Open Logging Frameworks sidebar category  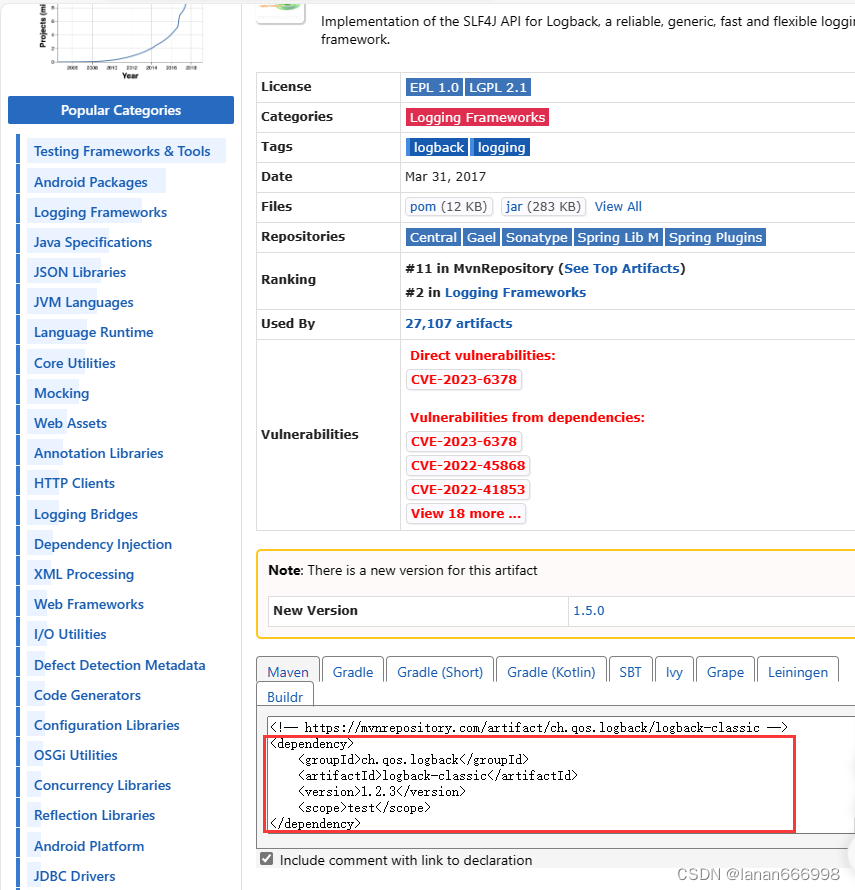(100, 212)
